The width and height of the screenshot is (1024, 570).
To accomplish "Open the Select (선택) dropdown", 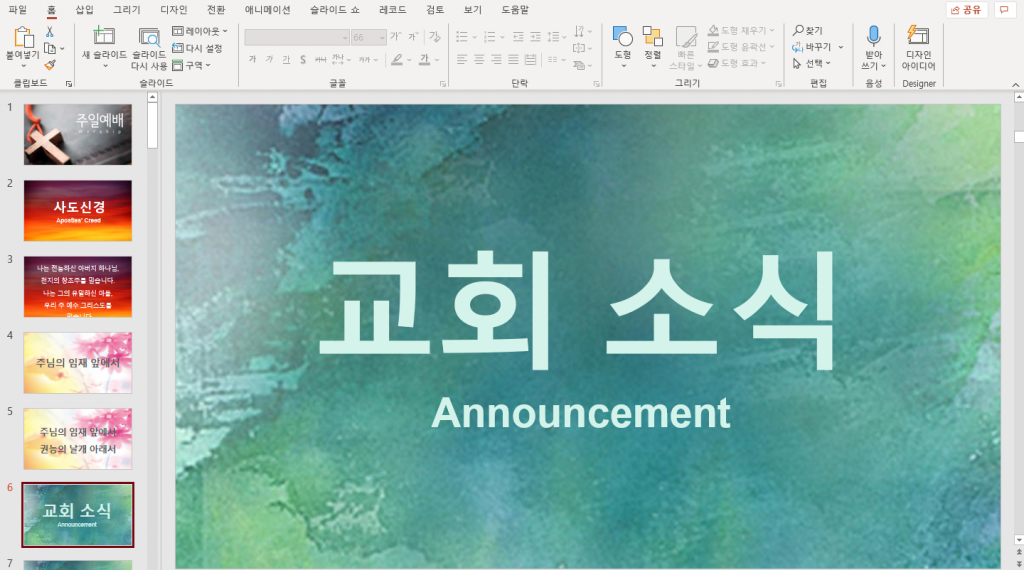I will (x=810, y=63).
